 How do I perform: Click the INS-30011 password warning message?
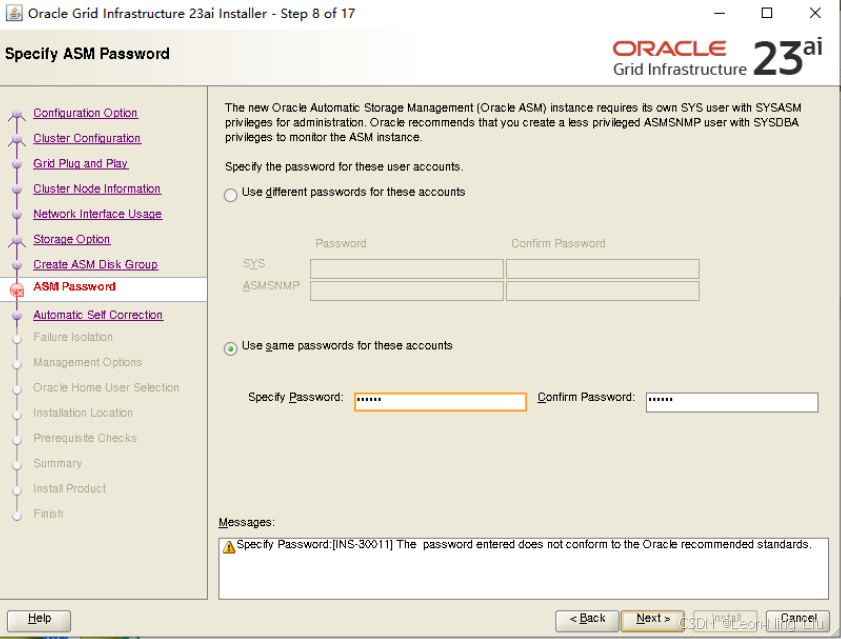524,545
